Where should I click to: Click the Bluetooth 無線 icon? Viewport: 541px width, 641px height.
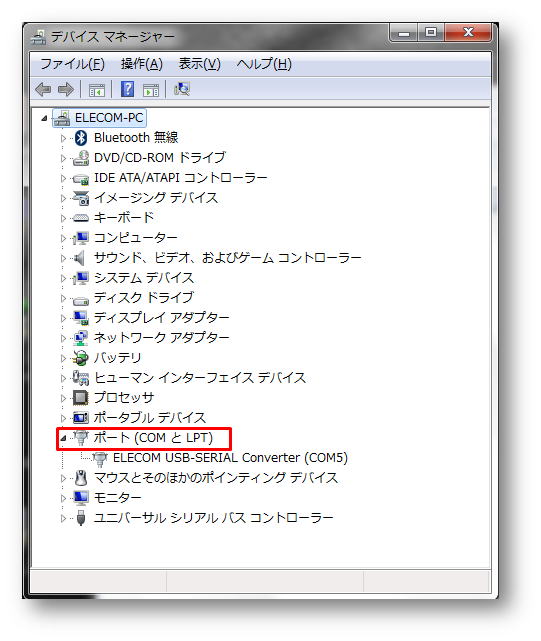[x=81, y=138]
